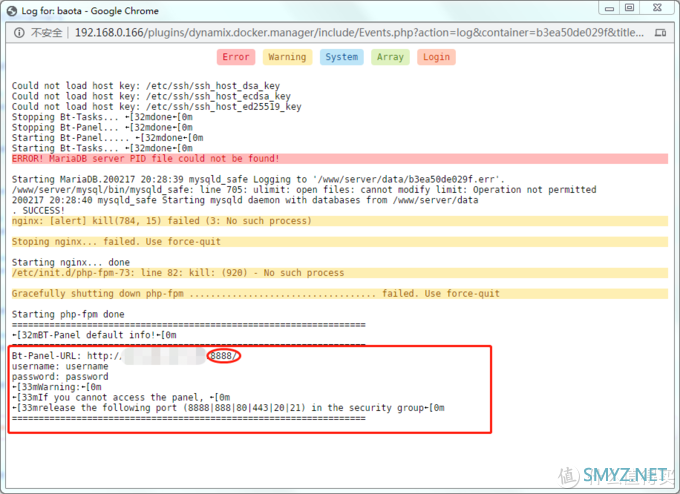680x494 pixels.
Task: Select the Login filter label
Action: point(436,57)
